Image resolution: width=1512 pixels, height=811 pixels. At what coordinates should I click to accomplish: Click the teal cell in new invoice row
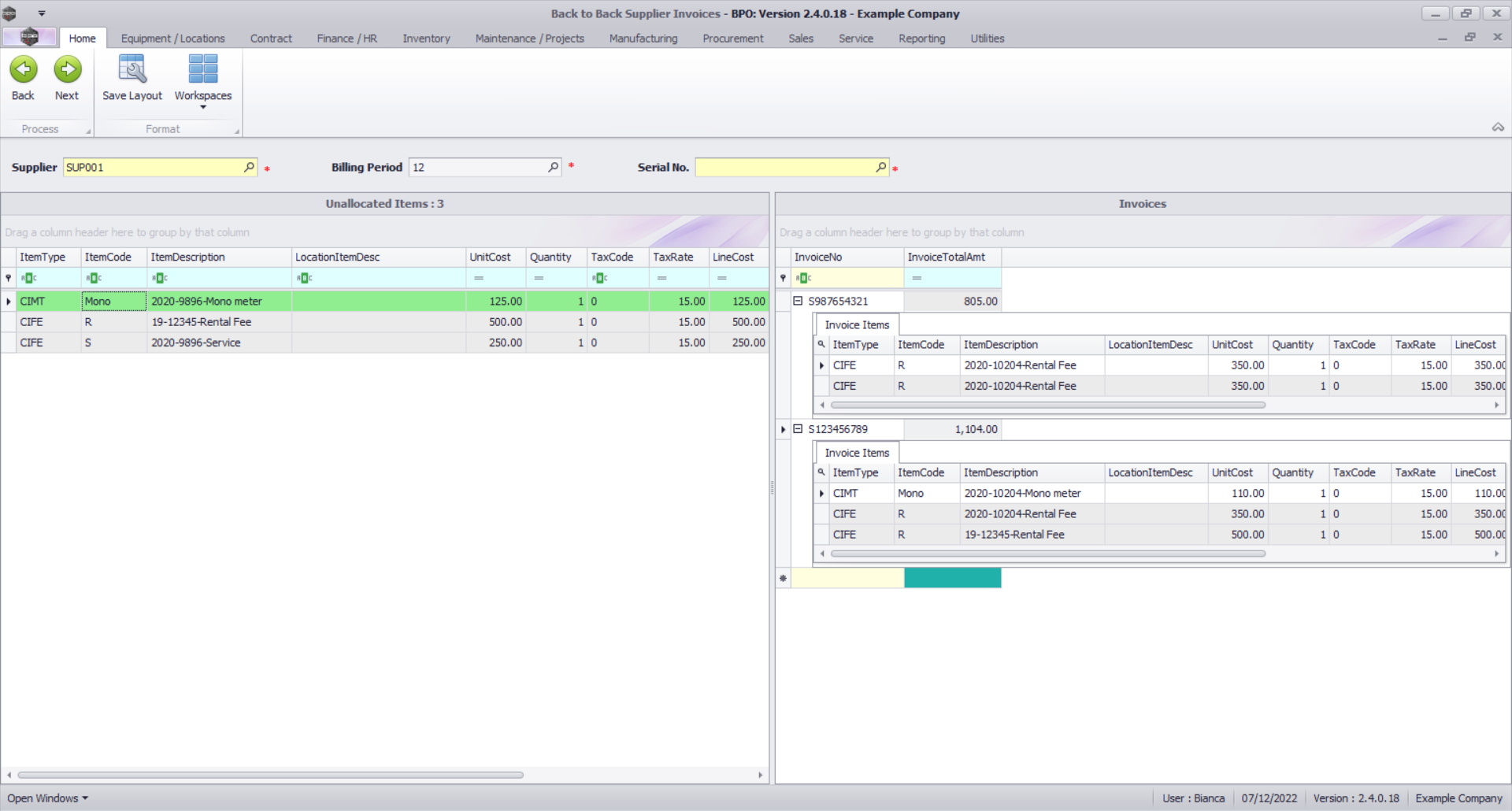(x=952, y=578)
